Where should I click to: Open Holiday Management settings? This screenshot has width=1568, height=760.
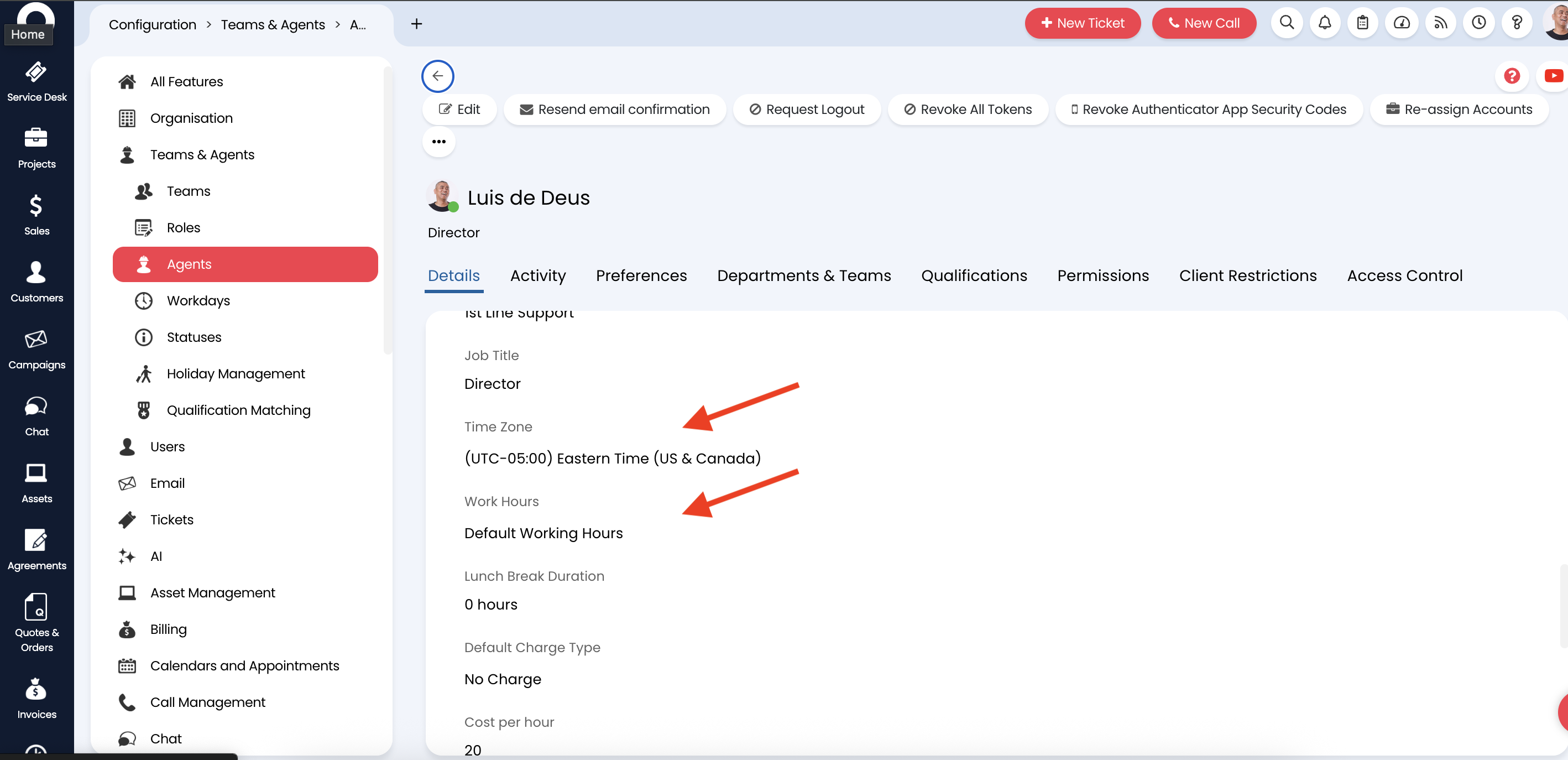click(236, 373)
